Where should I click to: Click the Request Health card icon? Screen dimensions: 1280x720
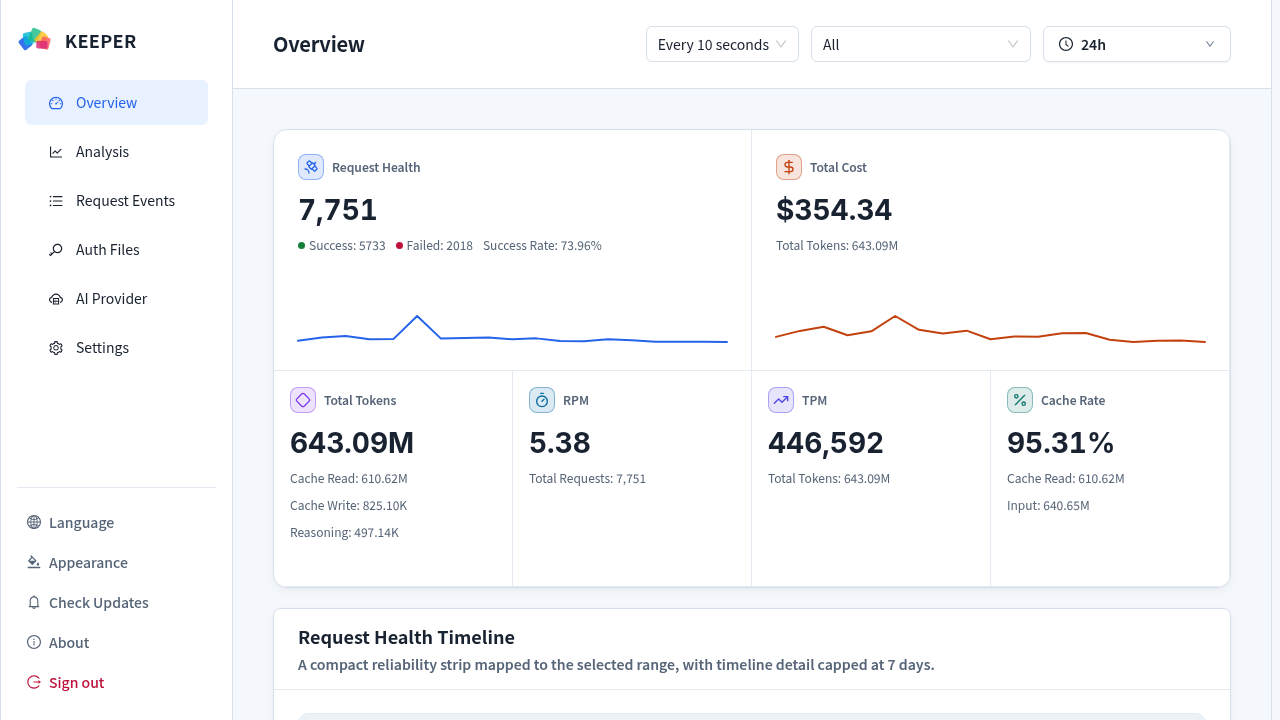point(311,167)
